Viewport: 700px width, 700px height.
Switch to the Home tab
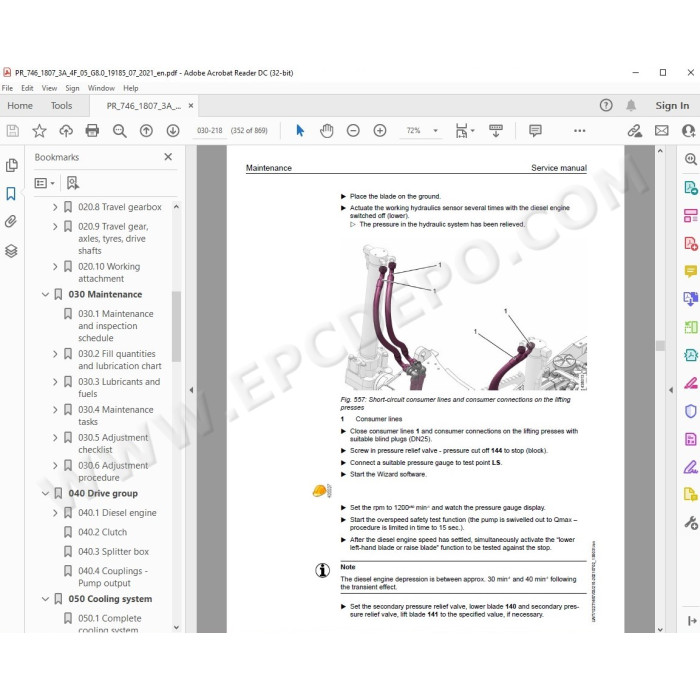(20, 106)
